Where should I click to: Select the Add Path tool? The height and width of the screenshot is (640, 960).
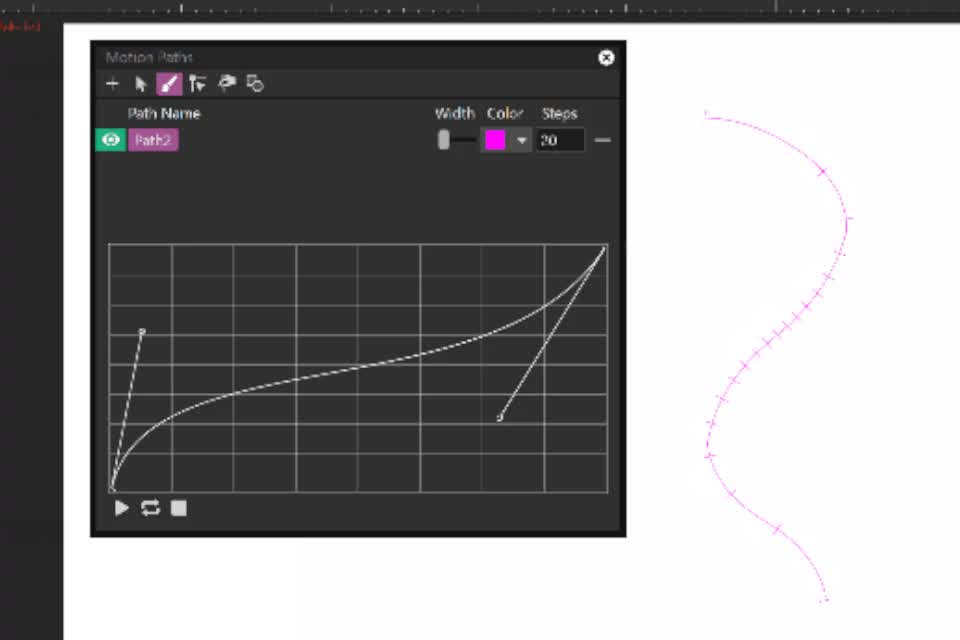pyautogui.click(x=112, y=84)
